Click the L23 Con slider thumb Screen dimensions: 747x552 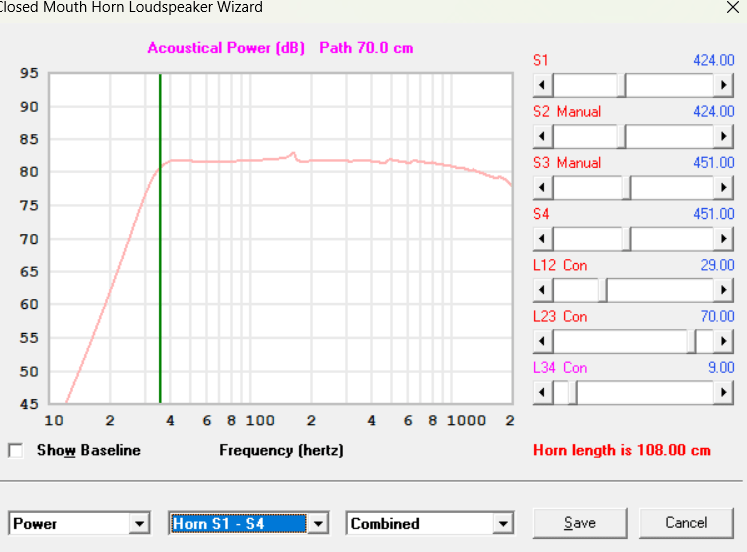[691, 341]
